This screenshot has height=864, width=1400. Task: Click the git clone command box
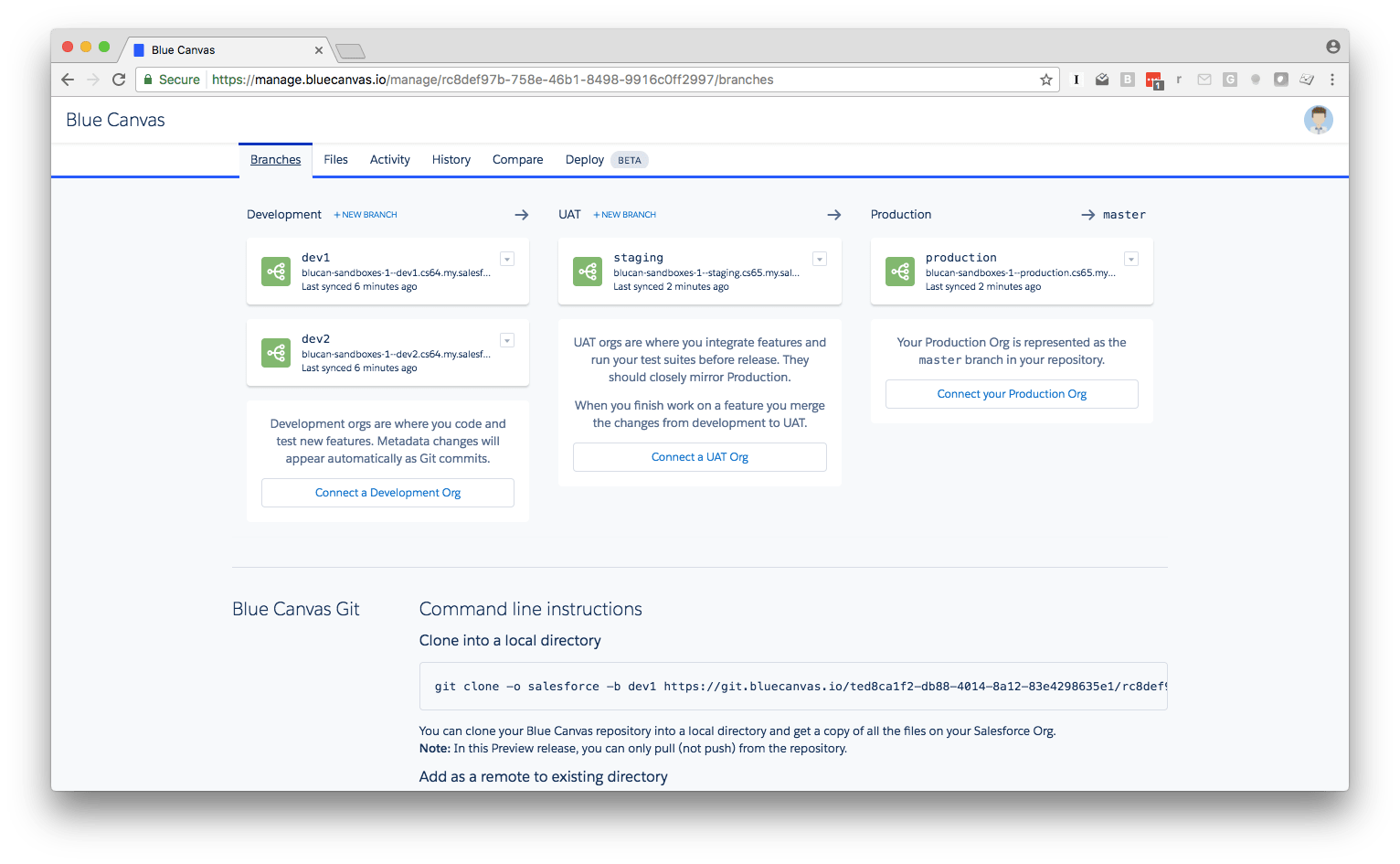793,687
